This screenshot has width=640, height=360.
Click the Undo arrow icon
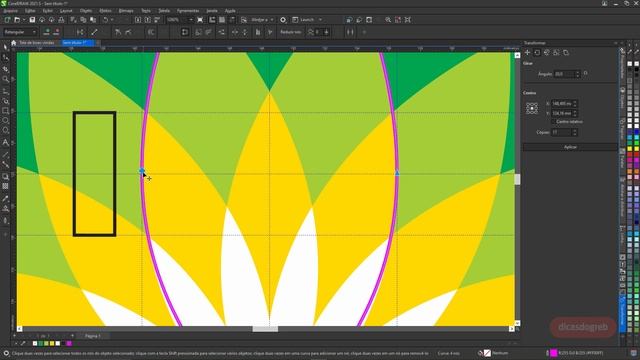(105, 20)
